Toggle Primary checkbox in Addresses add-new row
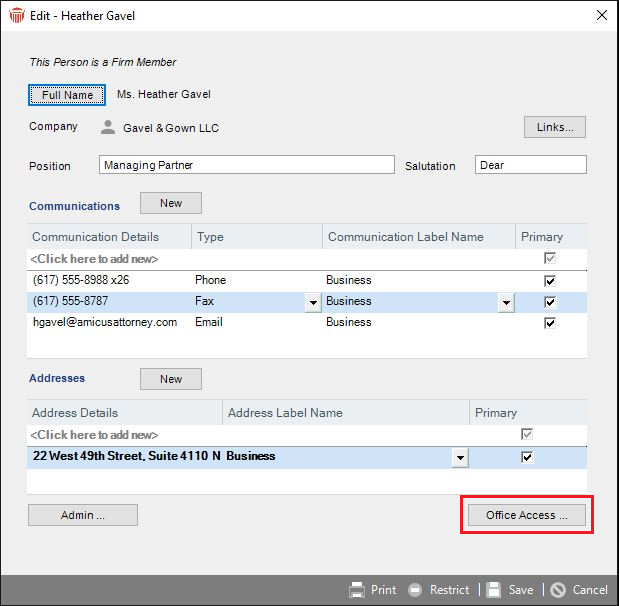619x606 pixels. click(x=527, y=434)
